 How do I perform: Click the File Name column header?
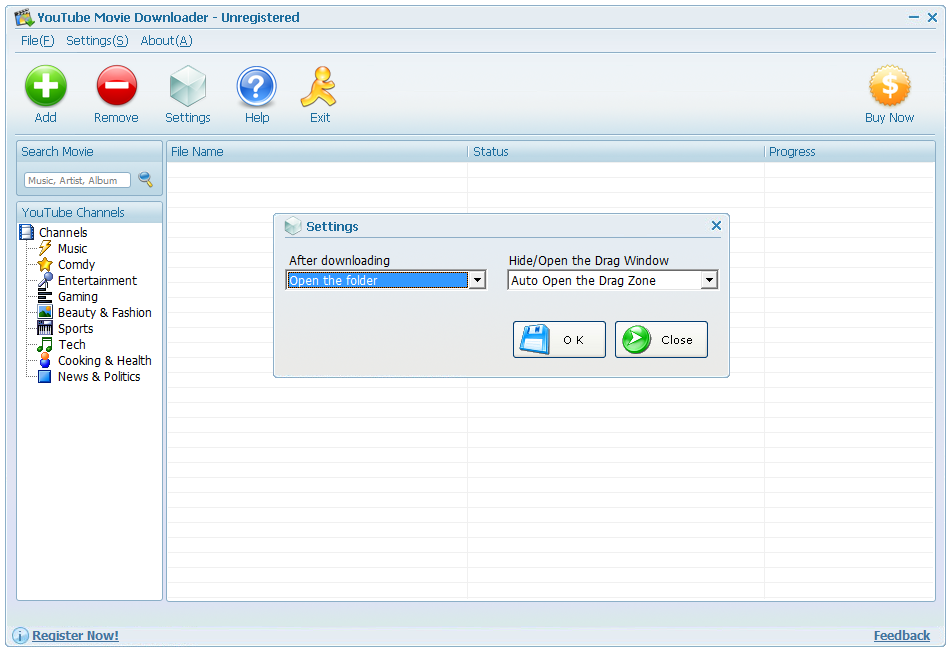tap(317, 151)
